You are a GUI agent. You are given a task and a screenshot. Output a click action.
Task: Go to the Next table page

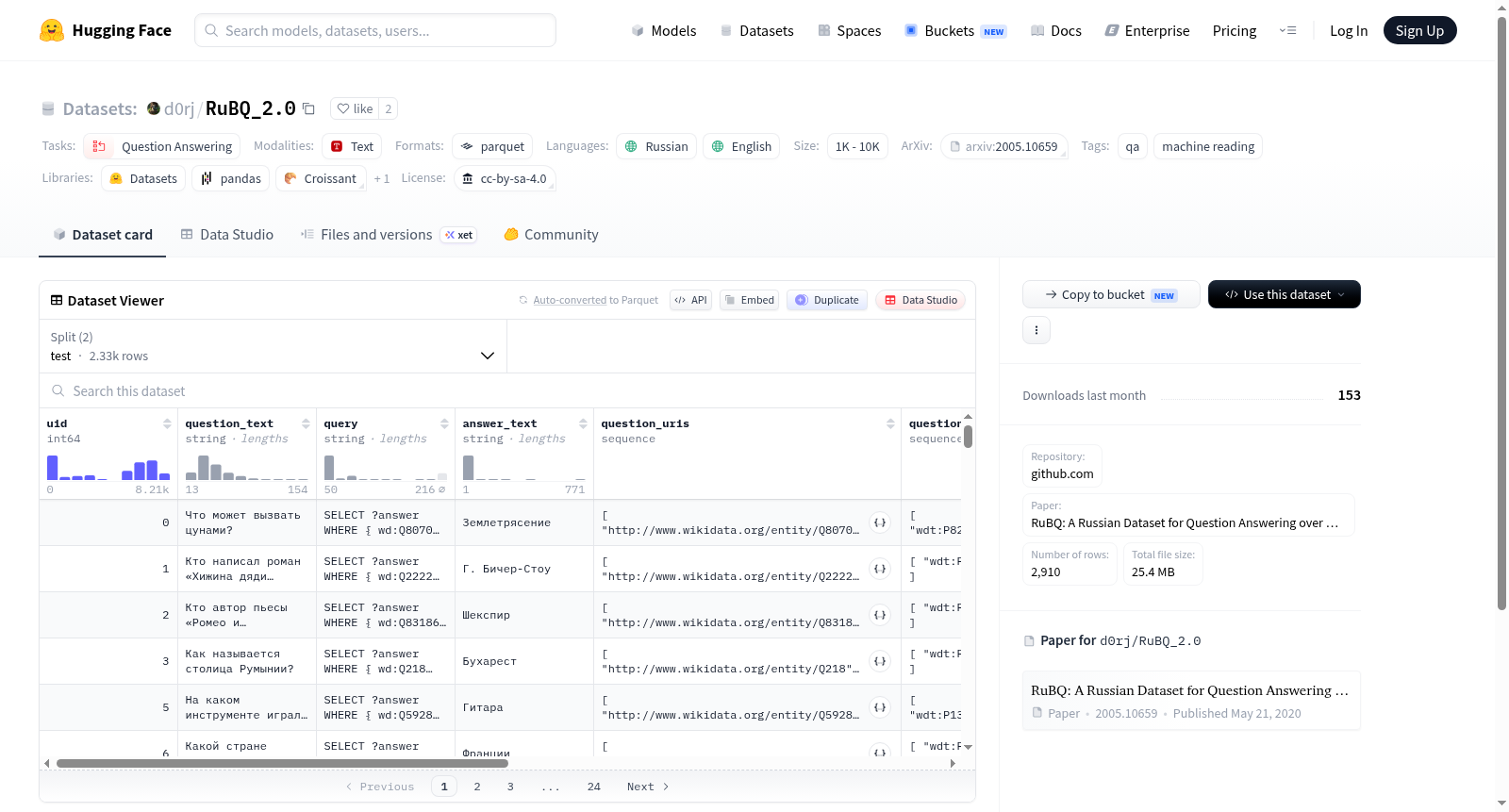pos(648,787)
